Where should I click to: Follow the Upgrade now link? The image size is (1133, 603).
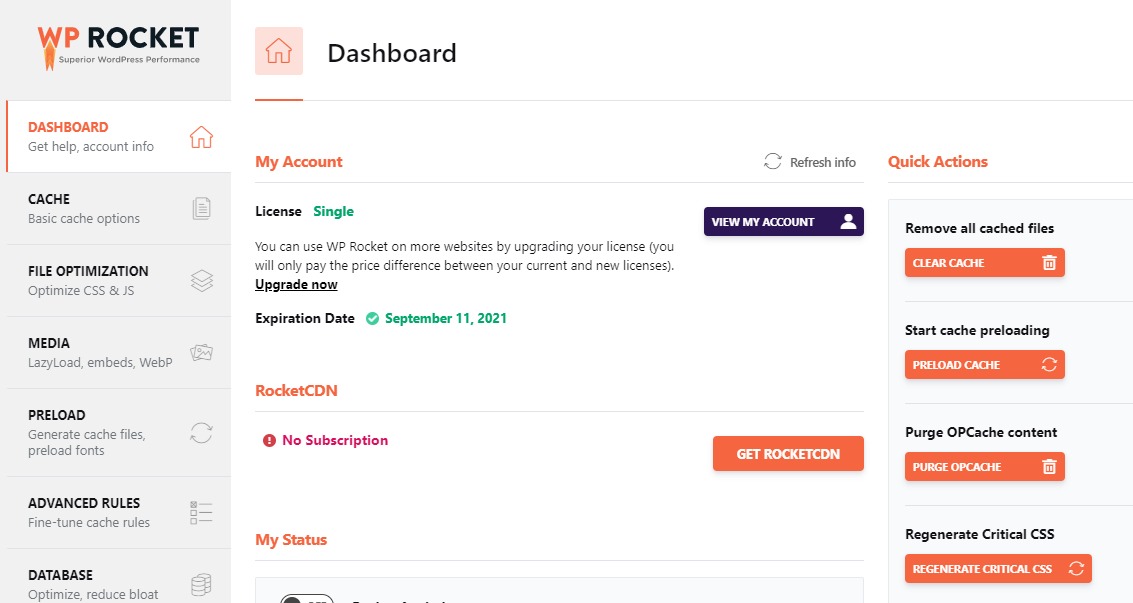296,285
